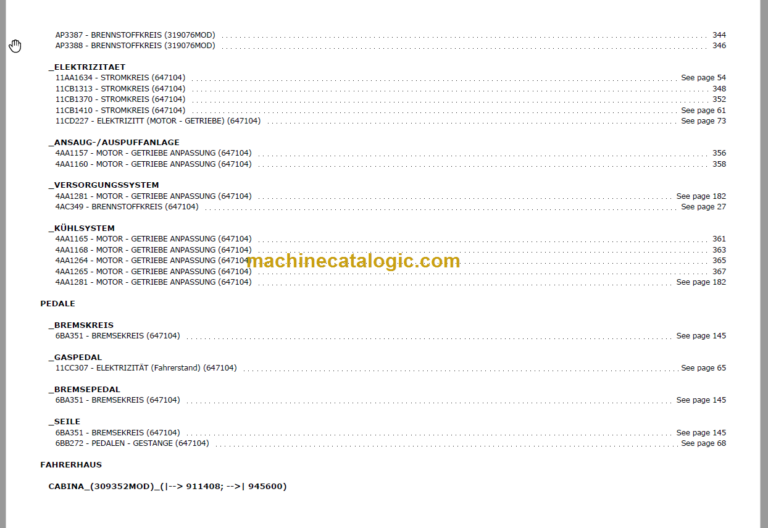The height and width of the screenshot is (528, 768).
Task: Open 4AA1265 entry with page 367
Action: [390, 271]
